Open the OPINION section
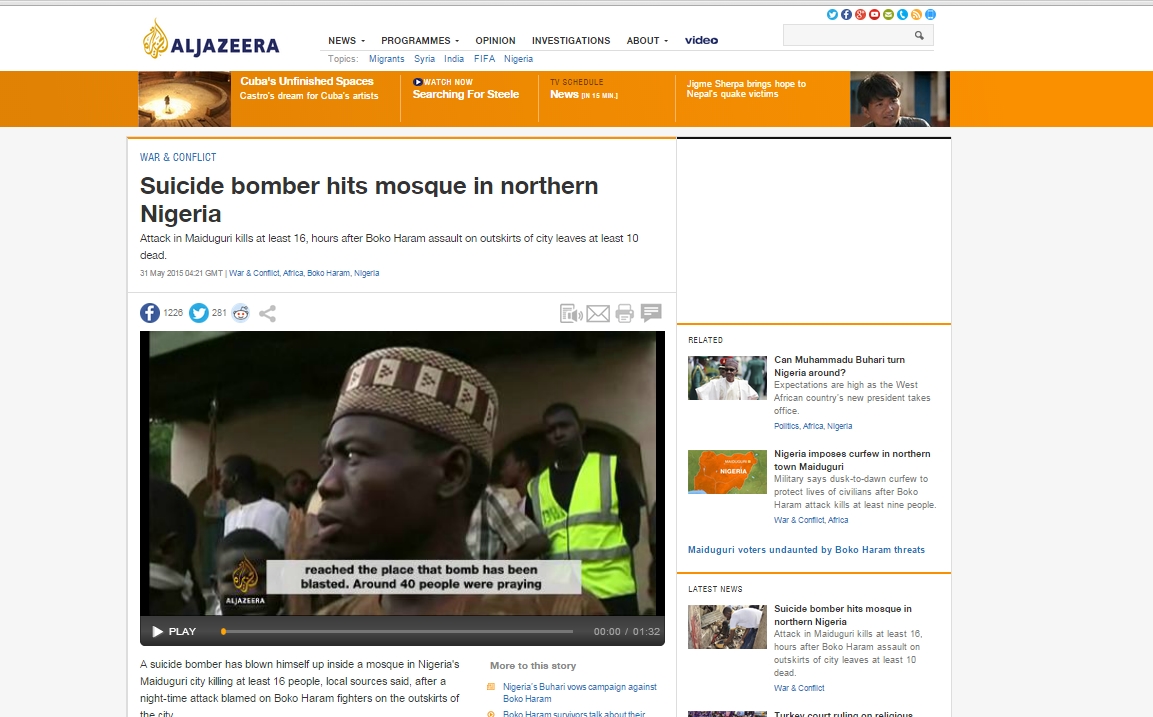Viewport: 1153px width, 717px height. pos(496,40)
